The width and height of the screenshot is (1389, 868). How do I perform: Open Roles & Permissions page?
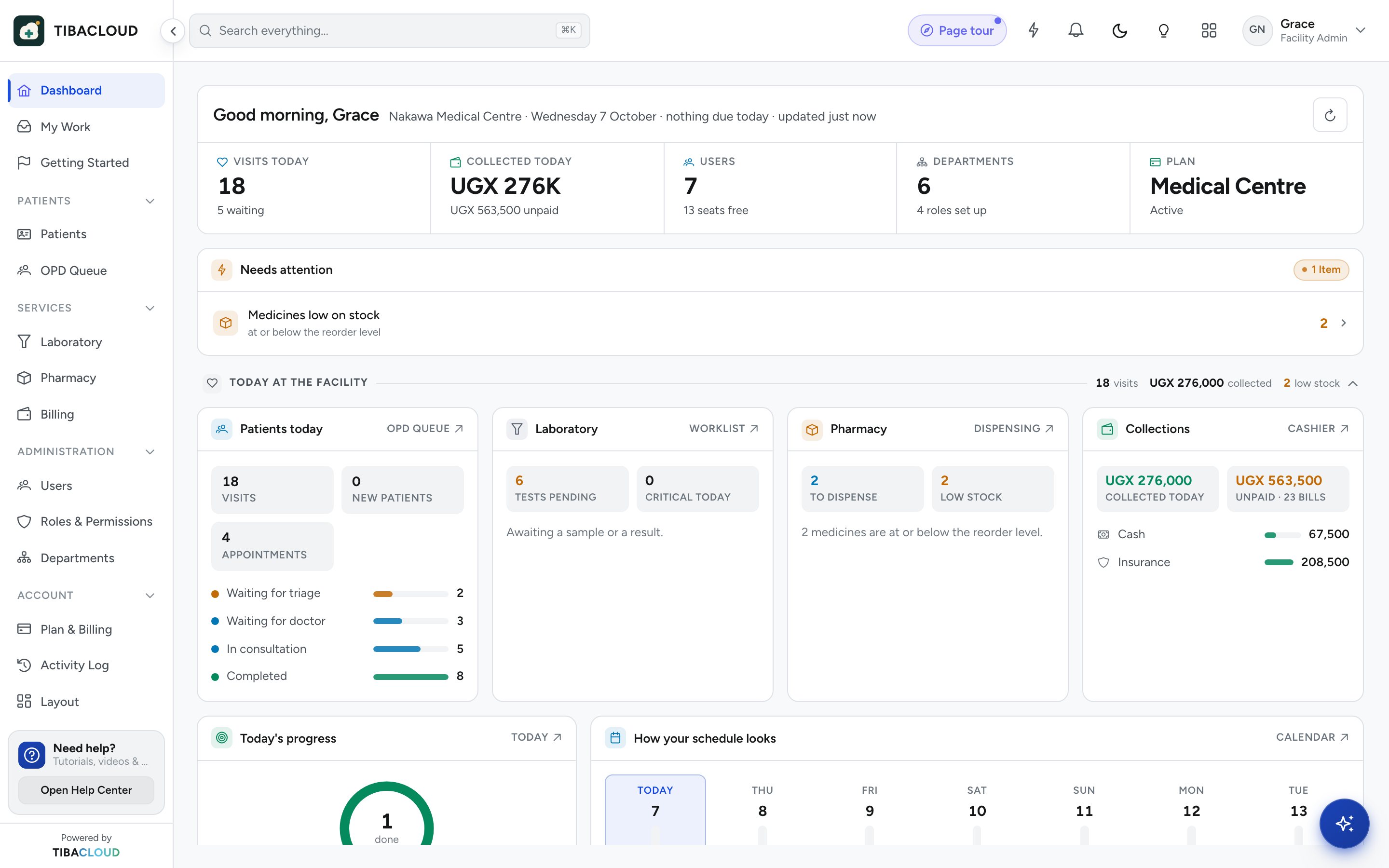click(86, 521)
